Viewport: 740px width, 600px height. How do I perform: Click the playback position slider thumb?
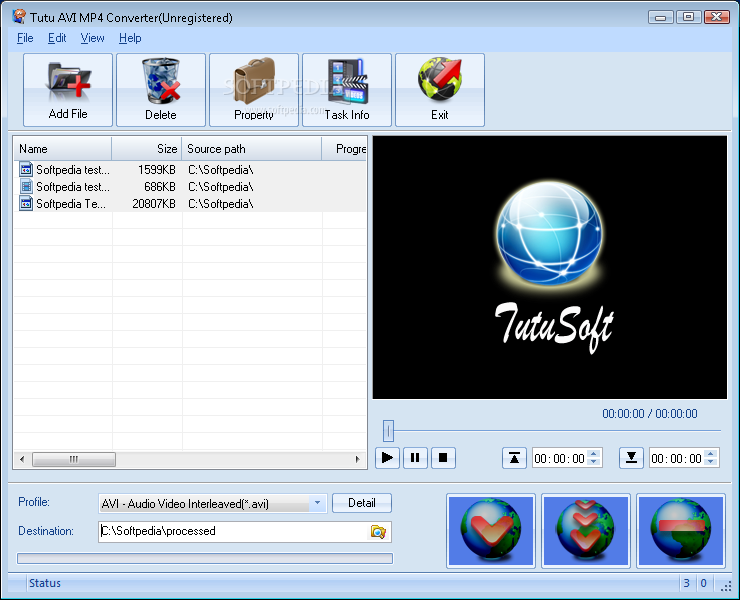(x=388, y=431)
